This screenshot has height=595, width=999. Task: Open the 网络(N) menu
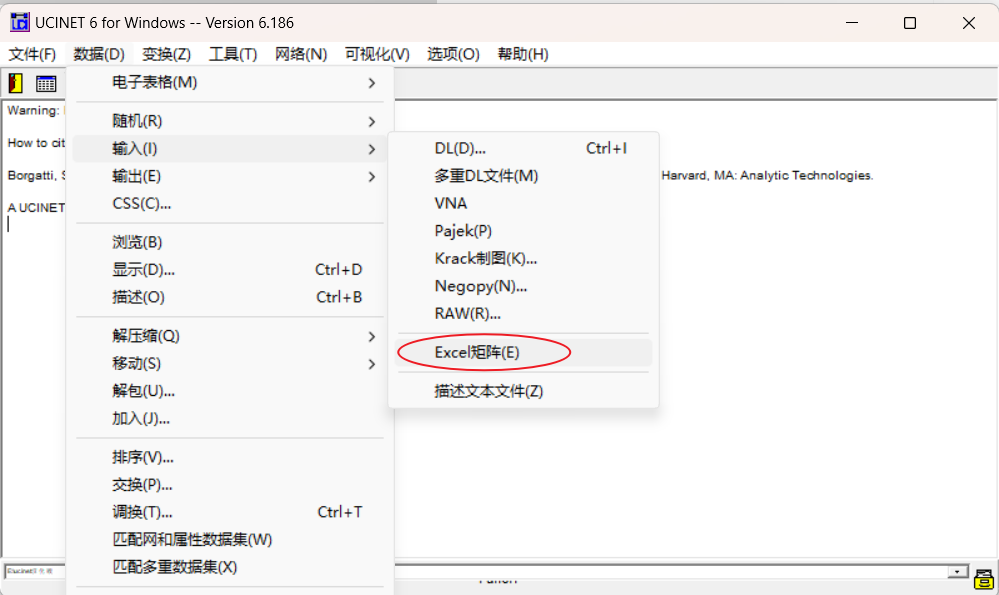click(301, 54)
